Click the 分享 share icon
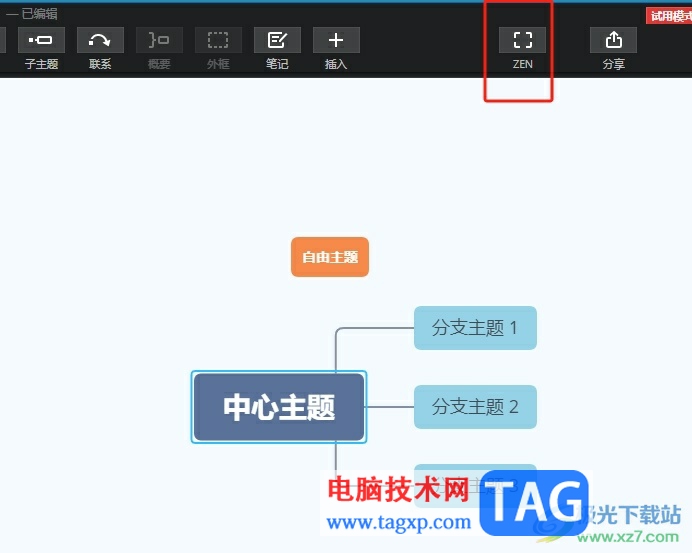This screenshot has height=553, width=692. [x=613, y=40]
